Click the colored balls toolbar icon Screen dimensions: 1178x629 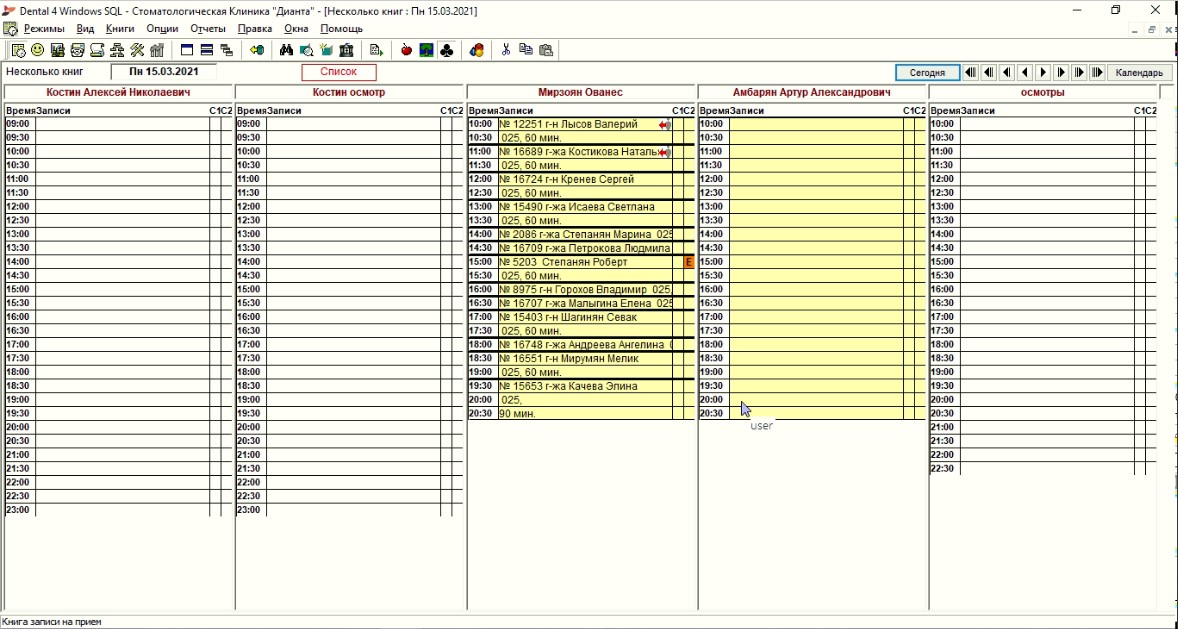tap(476, 50)
